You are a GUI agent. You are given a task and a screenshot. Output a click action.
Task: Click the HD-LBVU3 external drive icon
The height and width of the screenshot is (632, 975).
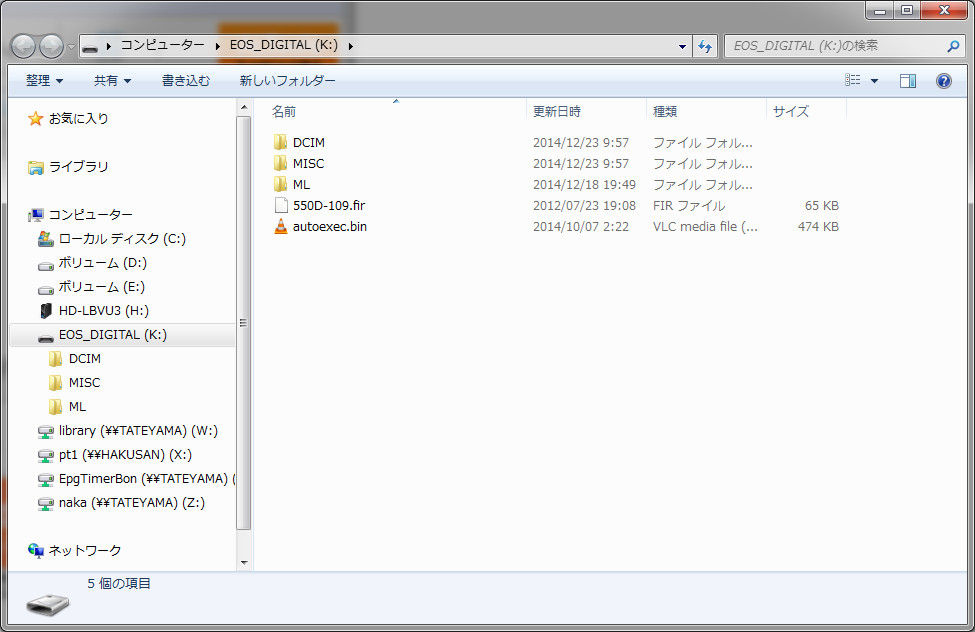click(45, 310)
